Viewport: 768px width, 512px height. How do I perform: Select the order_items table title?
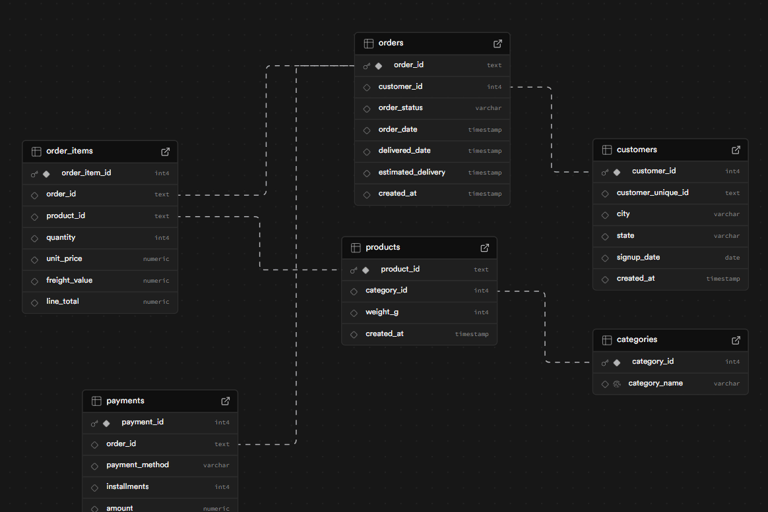(x=70, y=151)
